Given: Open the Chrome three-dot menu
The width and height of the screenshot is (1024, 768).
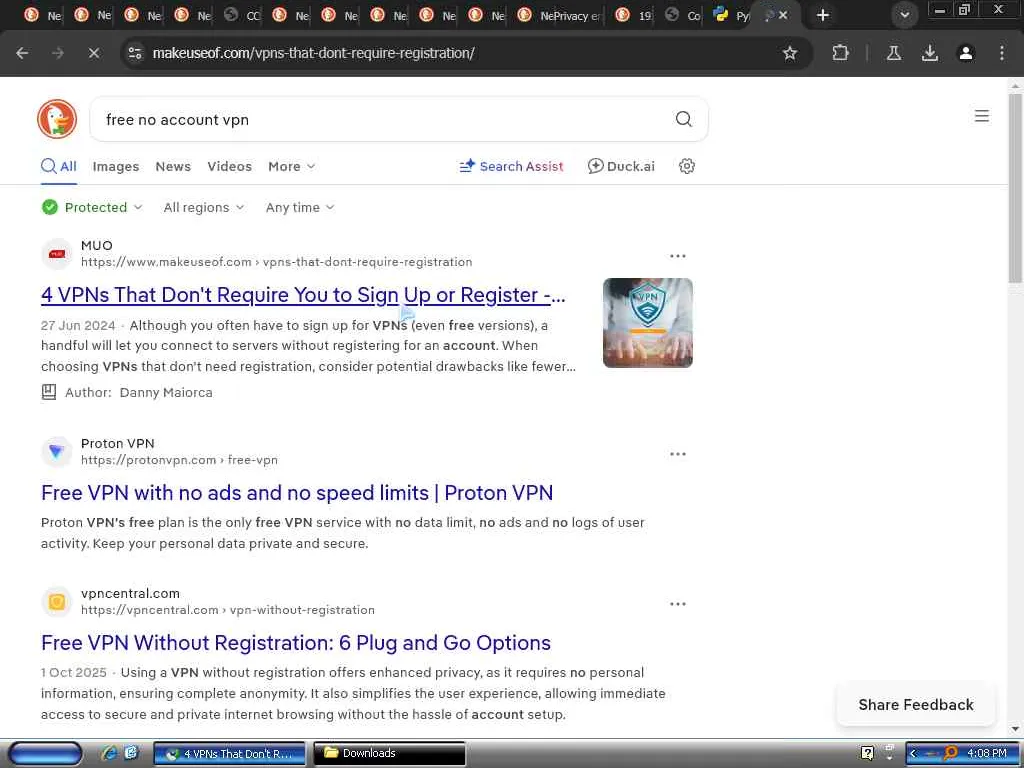Looking at the screenshot, I should (1001, 53).
